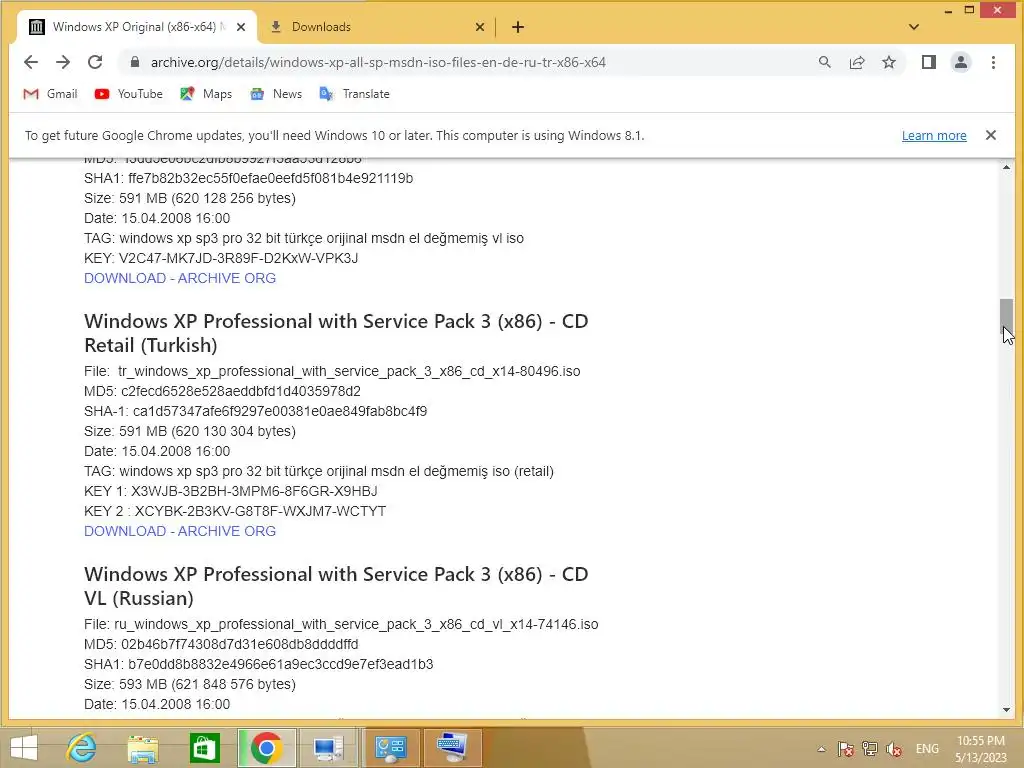Screen dimensions: 1024x768
Task: Click the Size 621 848 576 bytes line
Action: tap(190, 684)
